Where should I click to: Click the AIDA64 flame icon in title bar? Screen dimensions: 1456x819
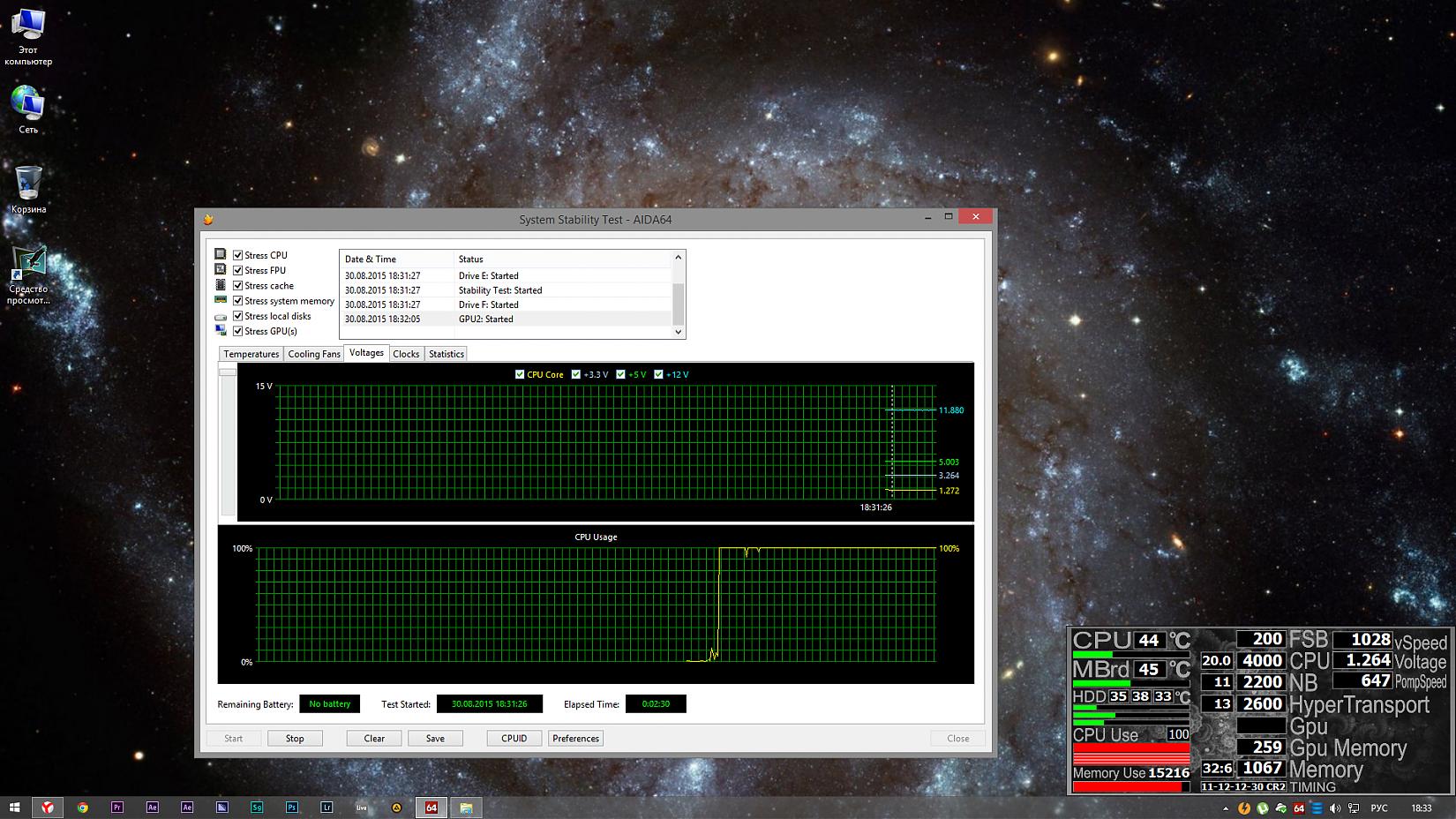(x=208, y=220)
